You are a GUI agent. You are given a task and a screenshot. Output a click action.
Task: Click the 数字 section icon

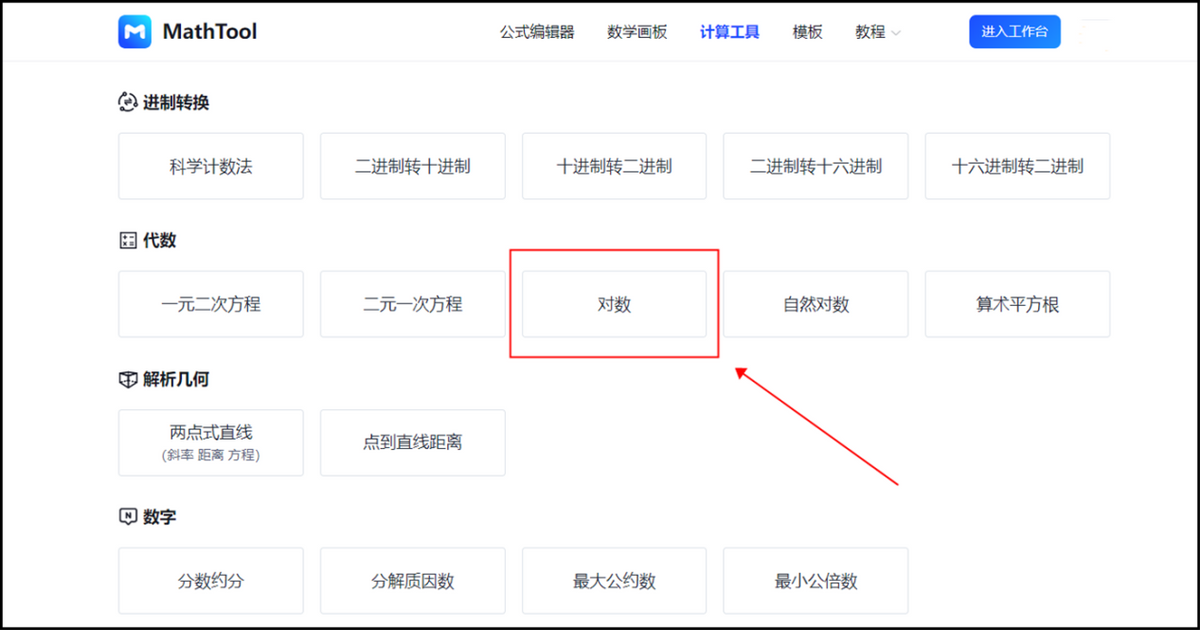coord(127,517)
